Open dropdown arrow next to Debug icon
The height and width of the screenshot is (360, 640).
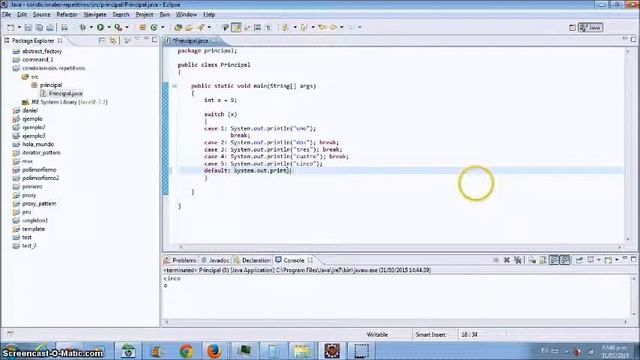91,27
